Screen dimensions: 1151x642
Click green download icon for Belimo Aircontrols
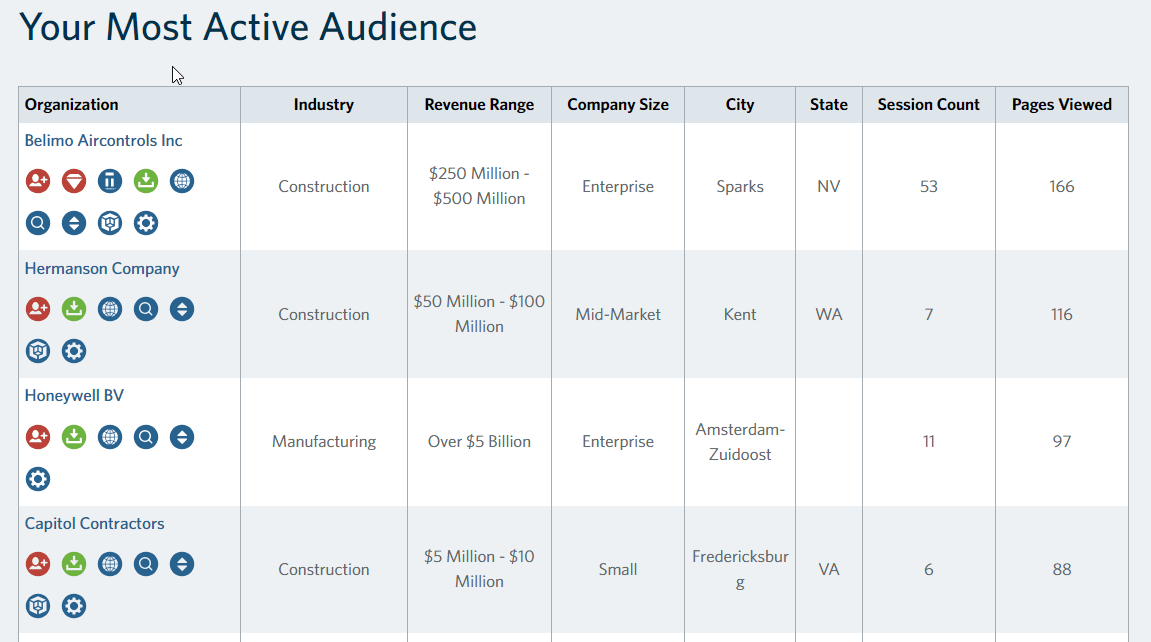click(146, 181)
